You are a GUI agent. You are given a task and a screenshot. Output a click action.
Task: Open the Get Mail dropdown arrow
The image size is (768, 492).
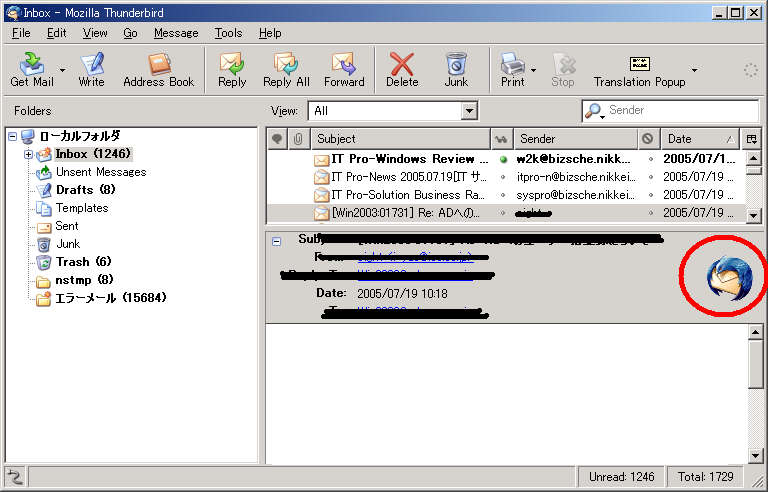pos(62,70)
